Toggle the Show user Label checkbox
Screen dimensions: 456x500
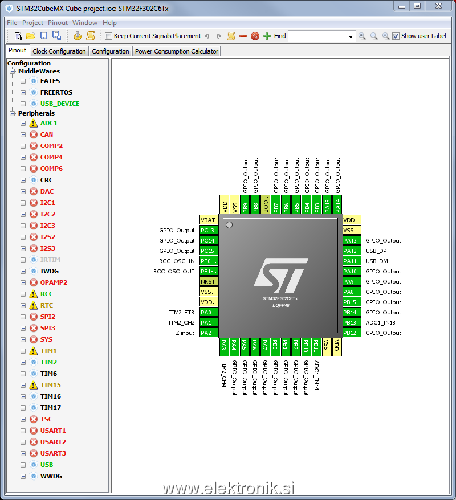(396, 36)
